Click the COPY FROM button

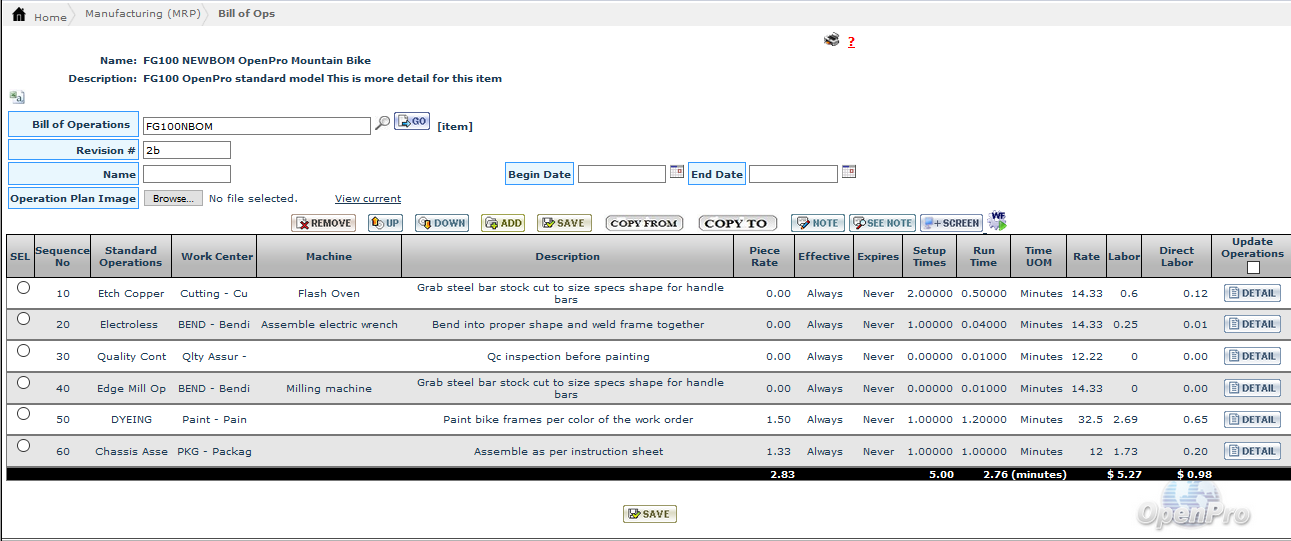point(644,223)
